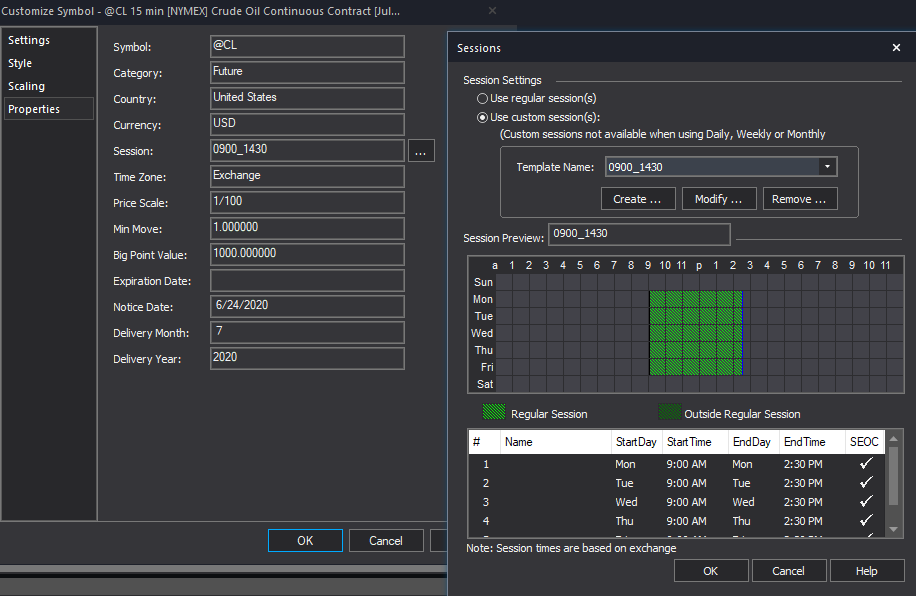The height and width of the screenshot is (596, 916).
Task: Toggle SEOC checkmark for session 3
Action: tap(866, 502)
